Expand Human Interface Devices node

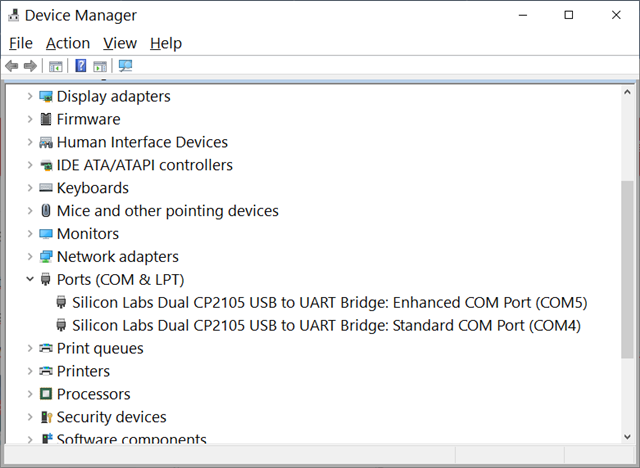30,142
